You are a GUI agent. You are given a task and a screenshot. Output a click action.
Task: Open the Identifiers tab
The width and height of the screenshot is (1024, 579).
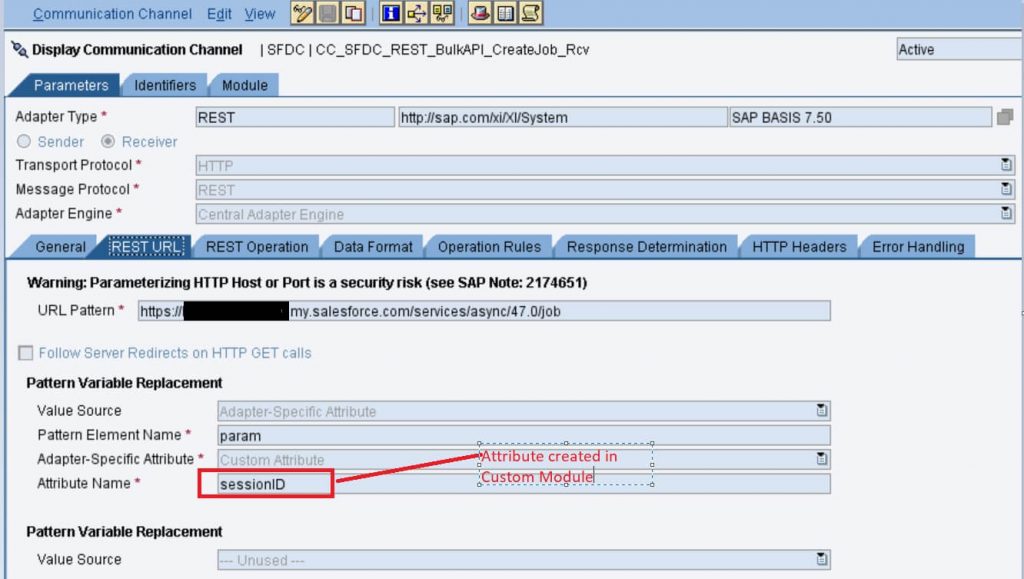(x=165, y=86)
